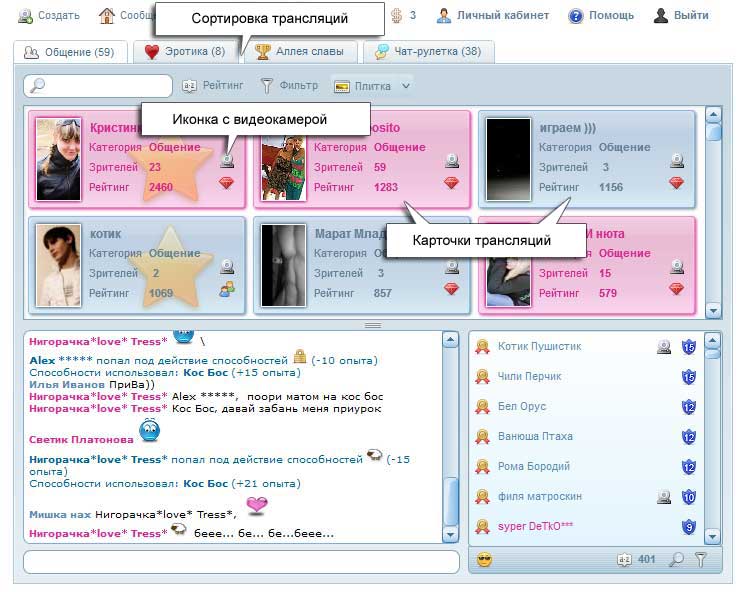Click level 9 badge of syper DeTkO
Image resolution: width=750 pixels, height=592 pixels.
pos(689,527)
